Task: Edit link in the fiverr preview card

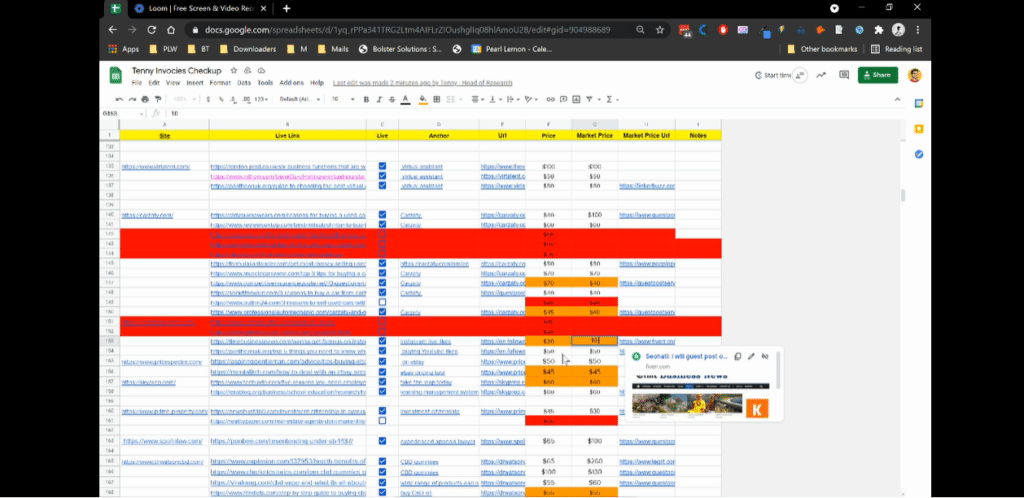Action: click(x=751, y=356)
